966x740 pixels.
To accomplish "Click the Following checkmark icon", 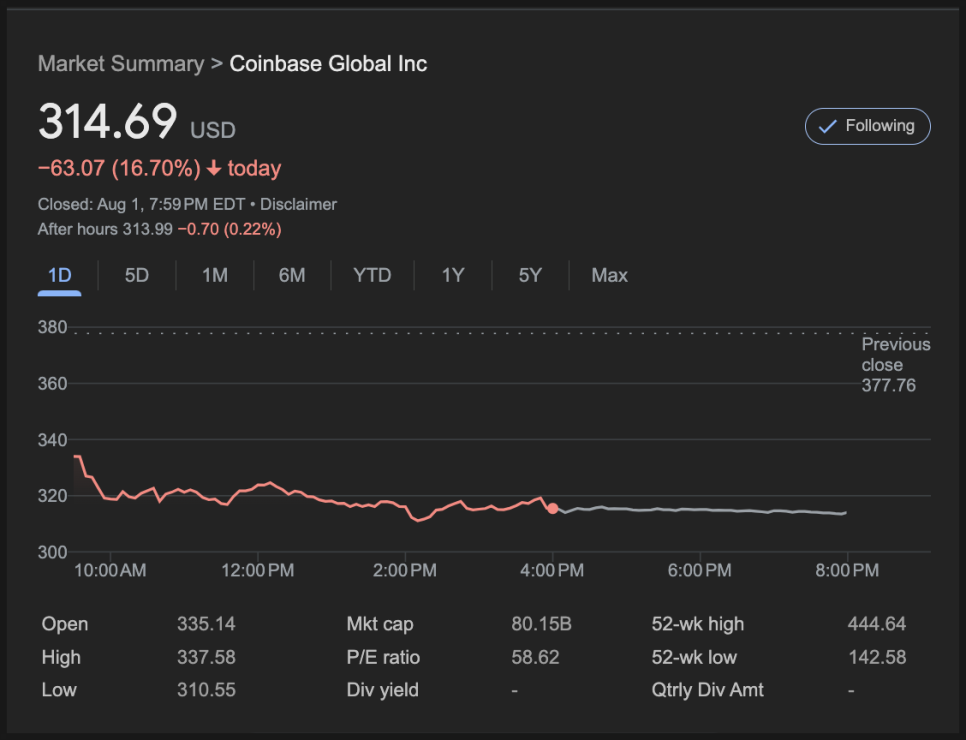I will pos(827,126).
